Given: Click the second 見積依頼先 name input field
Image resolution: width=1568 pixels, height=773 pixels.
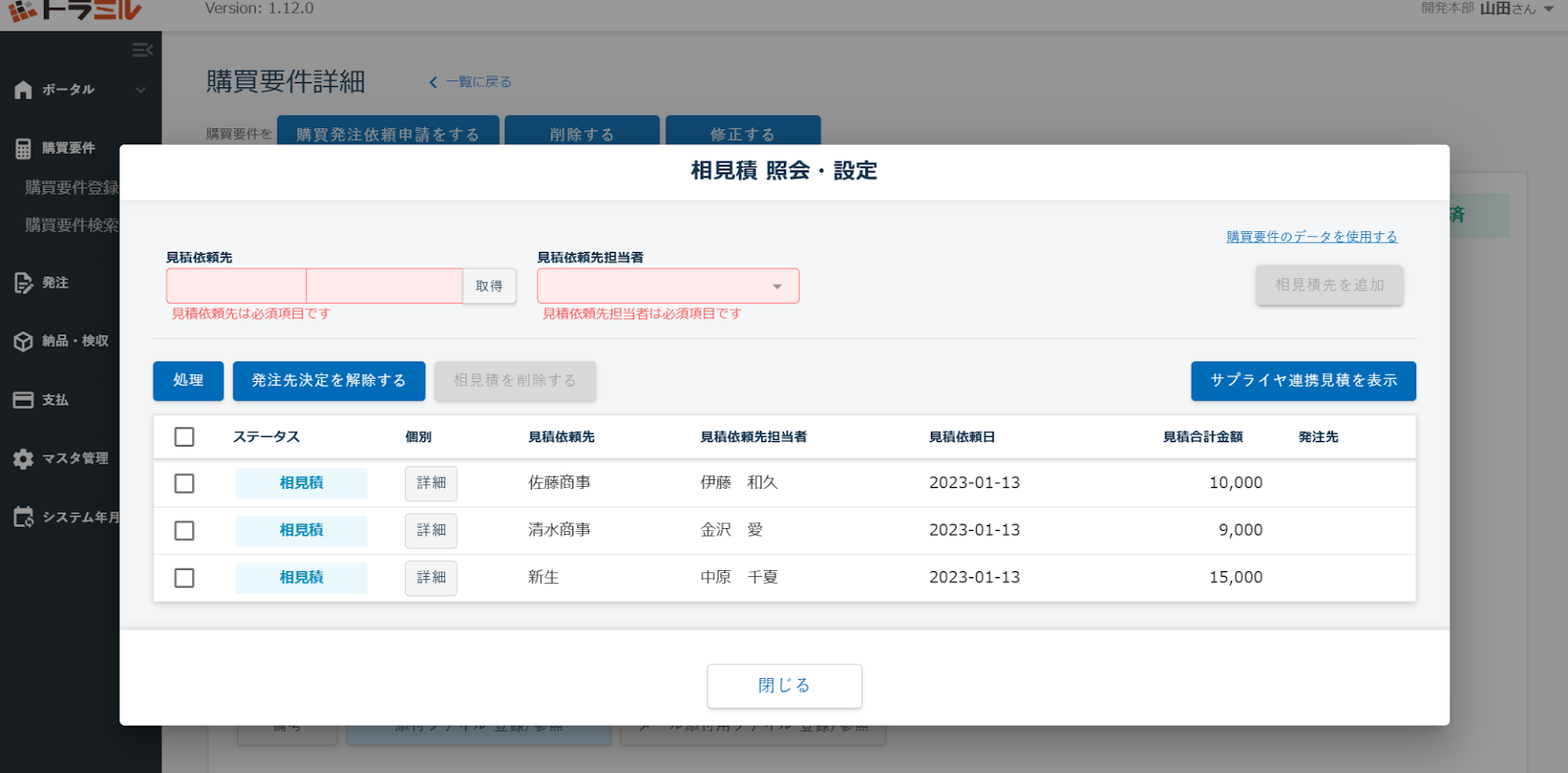Looking at the screenshot, I should pos(384,286).
